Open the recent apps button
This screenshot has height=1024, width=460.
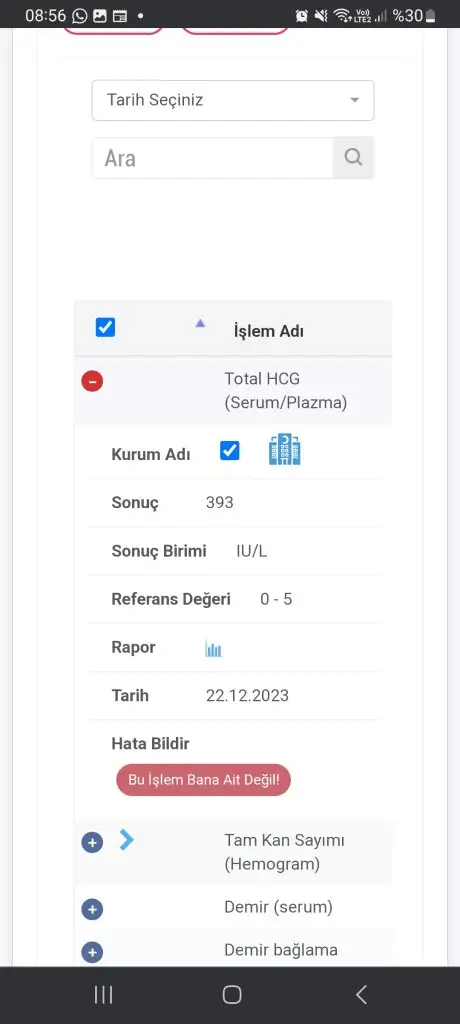coord(103,995)
